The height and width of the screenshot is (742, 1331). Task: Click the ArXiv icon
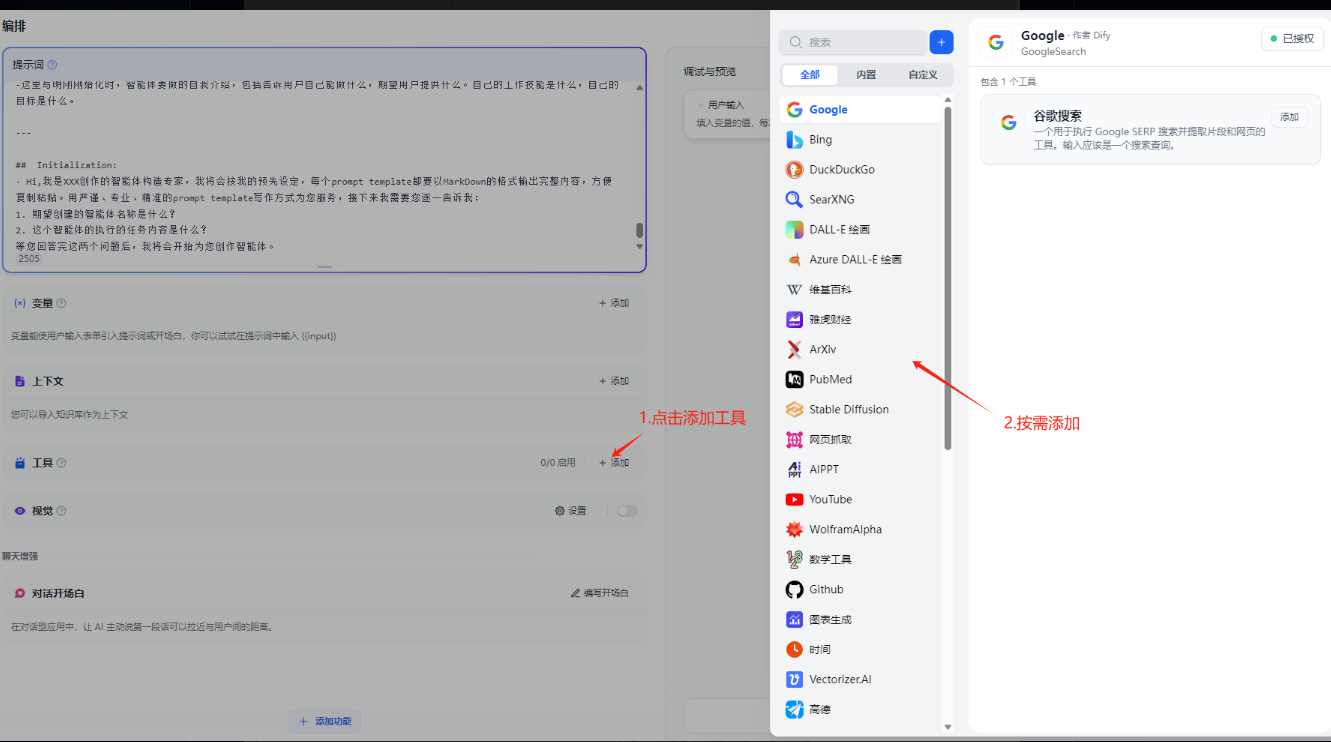(x=794, y=349)
